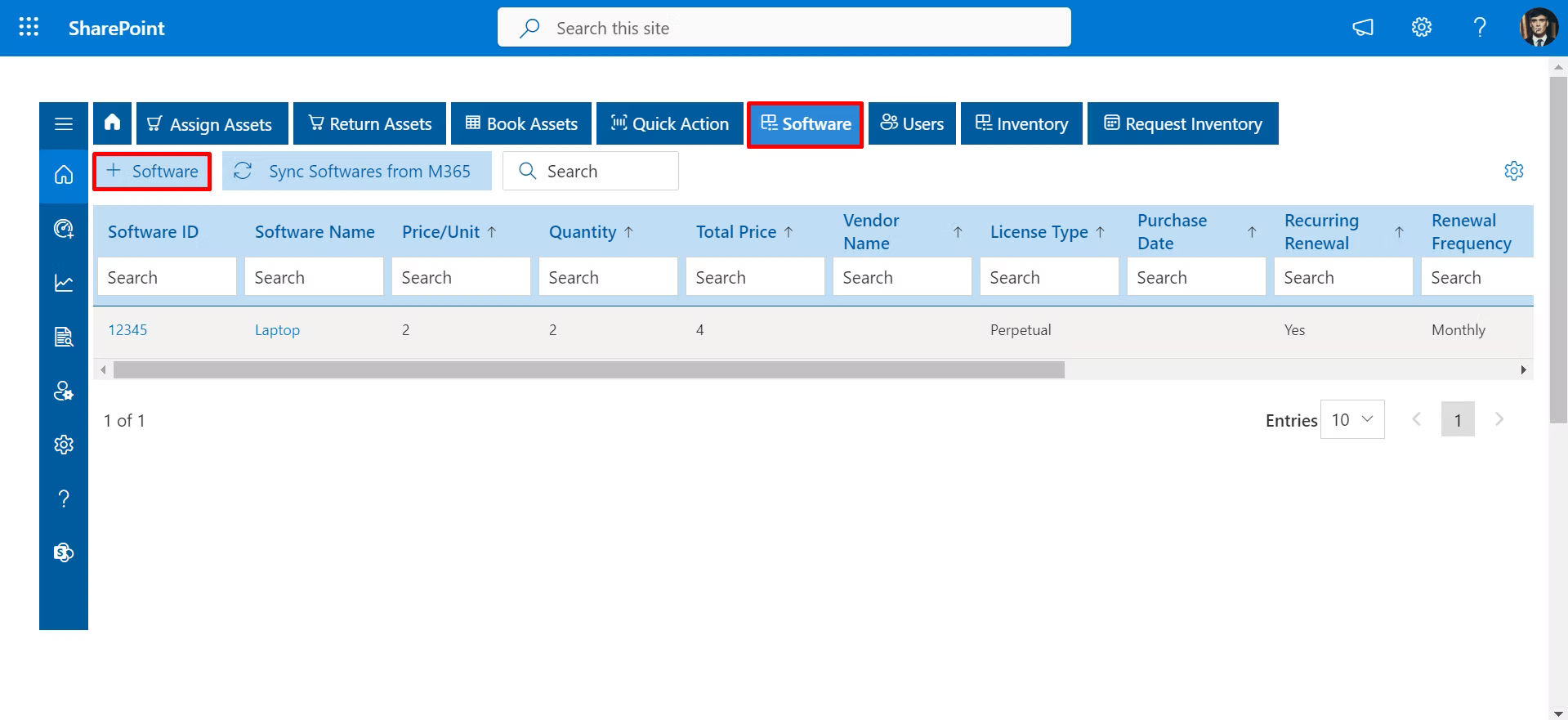Go to previous page arrow
1568x720 pixels.
tap(1417, 419)
